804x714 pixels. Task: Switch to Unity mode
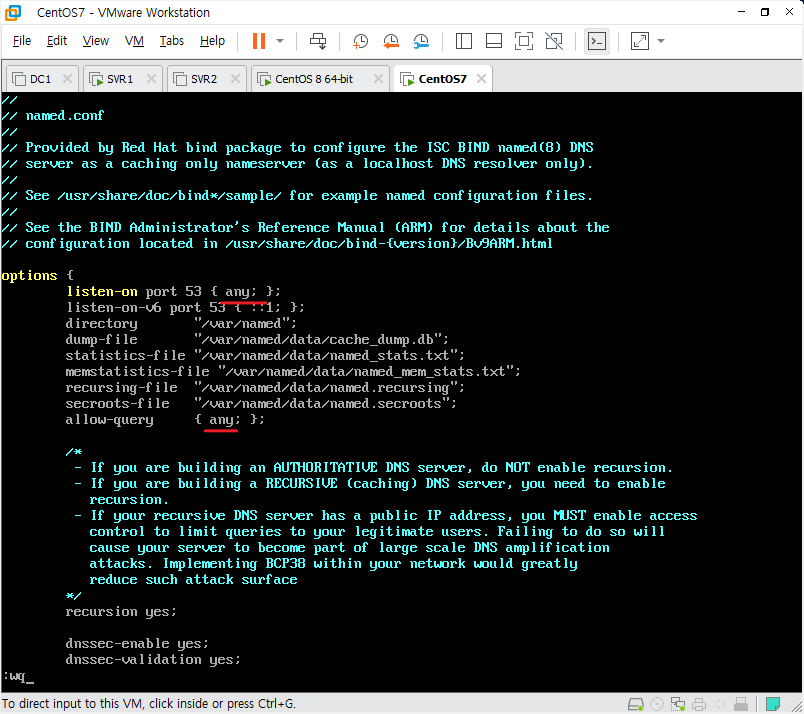554,41
